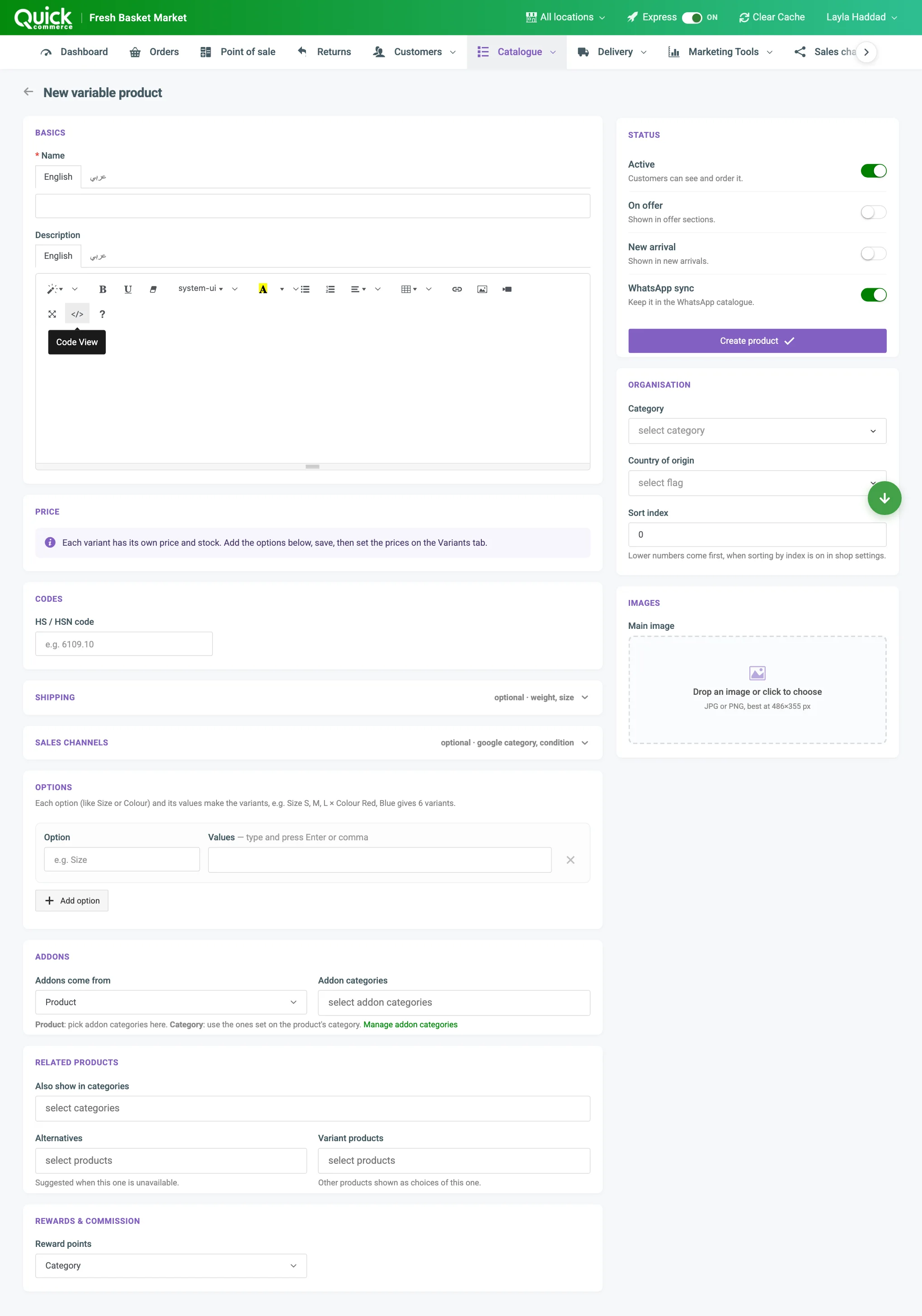The width and height of the screenshot is (922, 1316).
Task: Open the Addons come from dropdown
Action: (171, 1002)
